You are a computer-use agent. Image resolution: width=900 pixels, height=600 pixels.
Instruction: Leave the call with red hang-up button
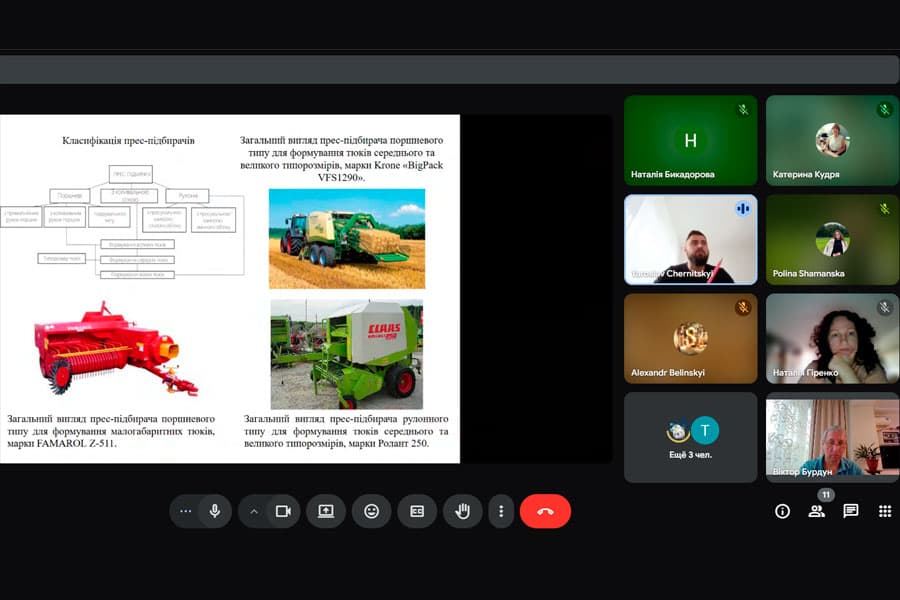pyautogui.click(x=545, y=510)
